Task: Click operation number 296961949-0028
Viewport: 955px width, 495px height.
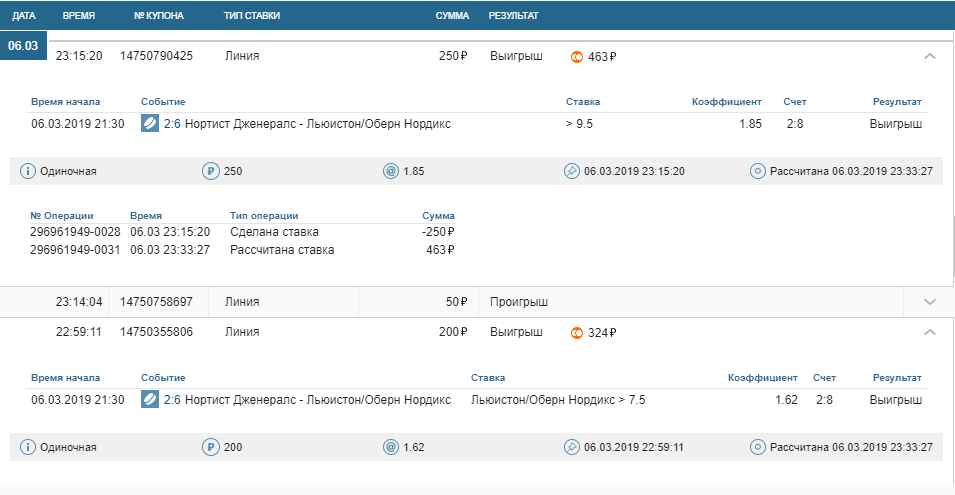Action: click(75, 232)
